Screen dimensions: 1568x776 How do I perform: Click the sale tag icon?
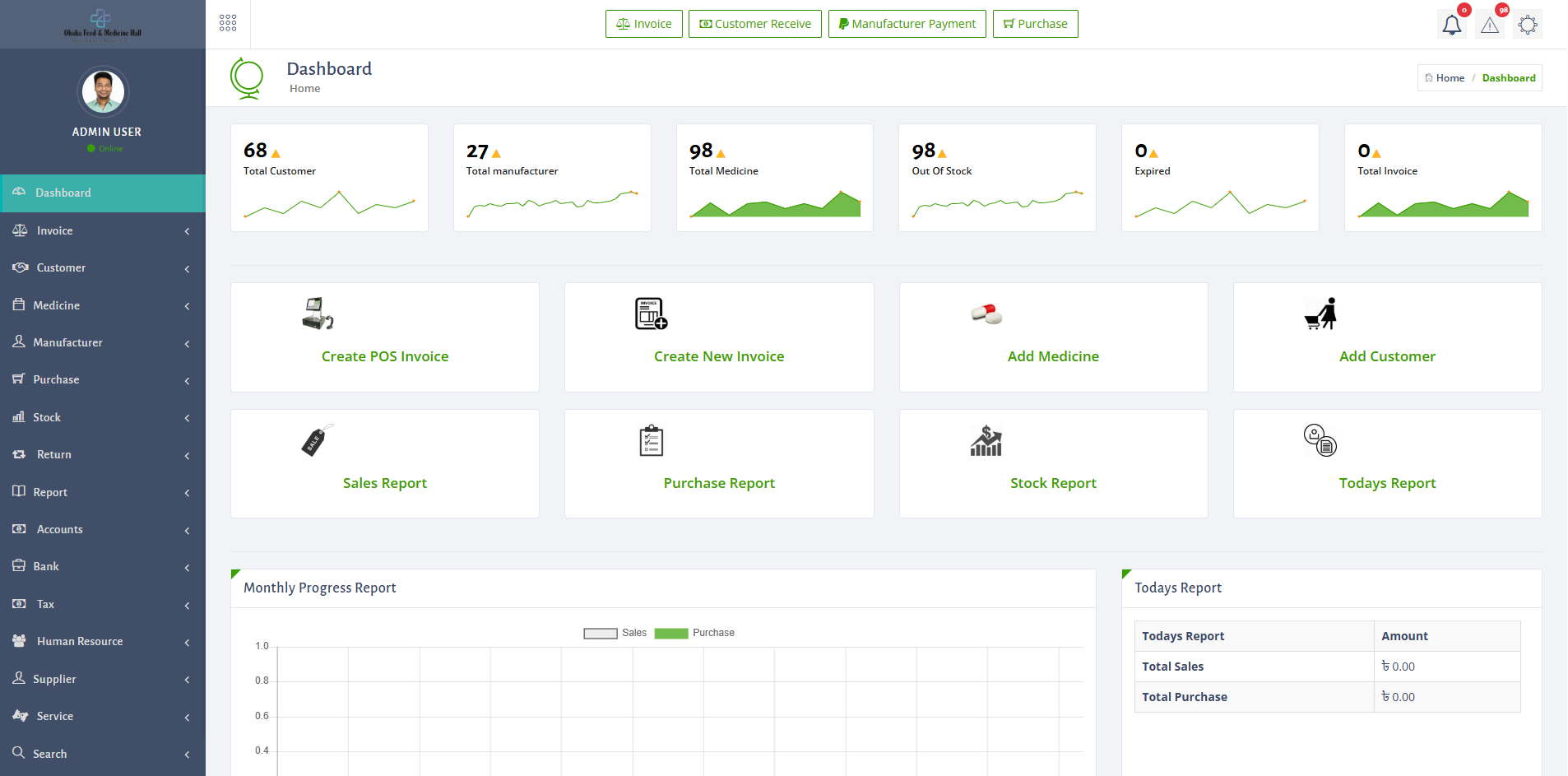[x=318, y=440]
